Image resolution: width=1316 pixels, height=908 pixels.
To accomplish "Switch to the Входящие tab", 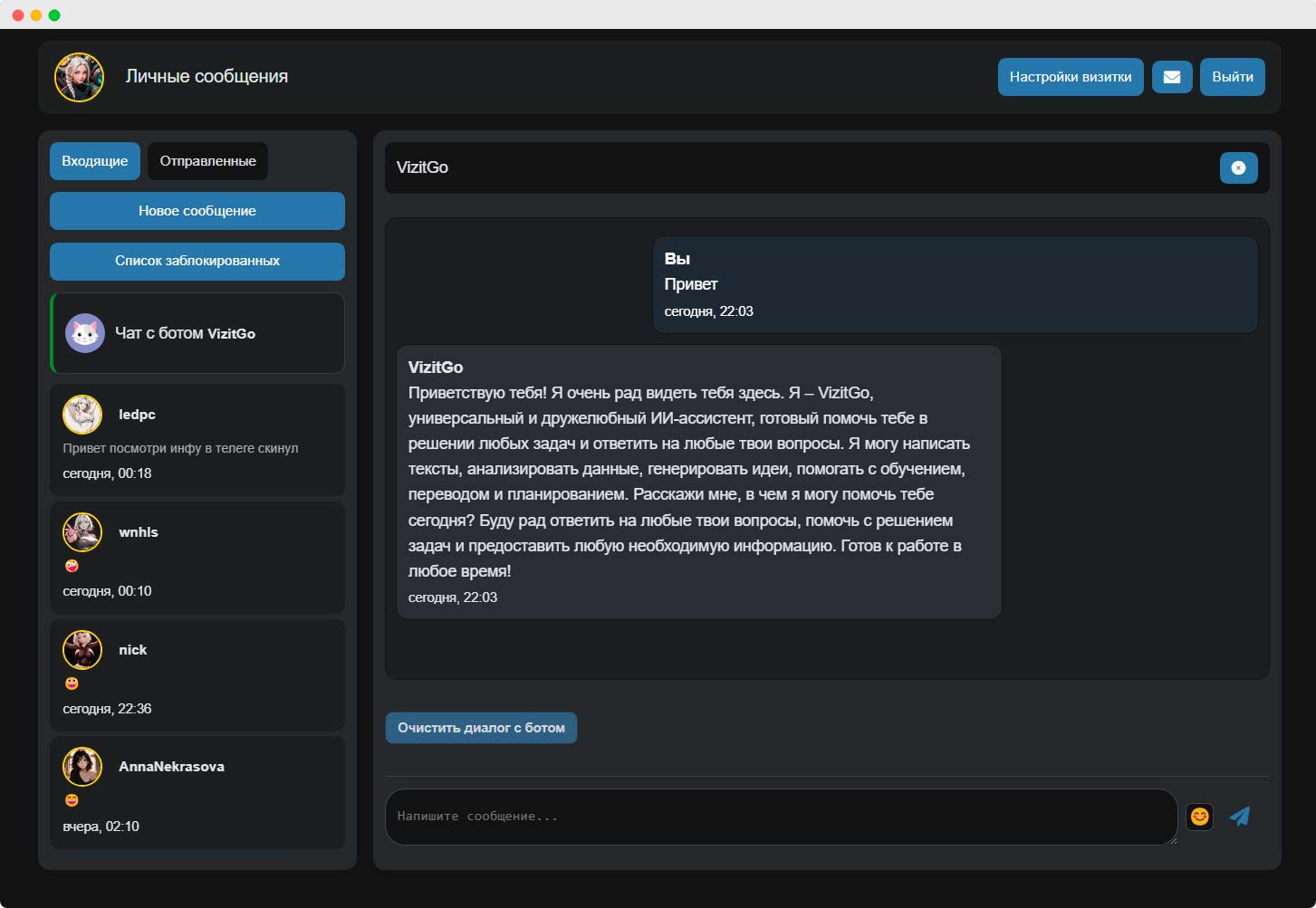I will point(95,161).
